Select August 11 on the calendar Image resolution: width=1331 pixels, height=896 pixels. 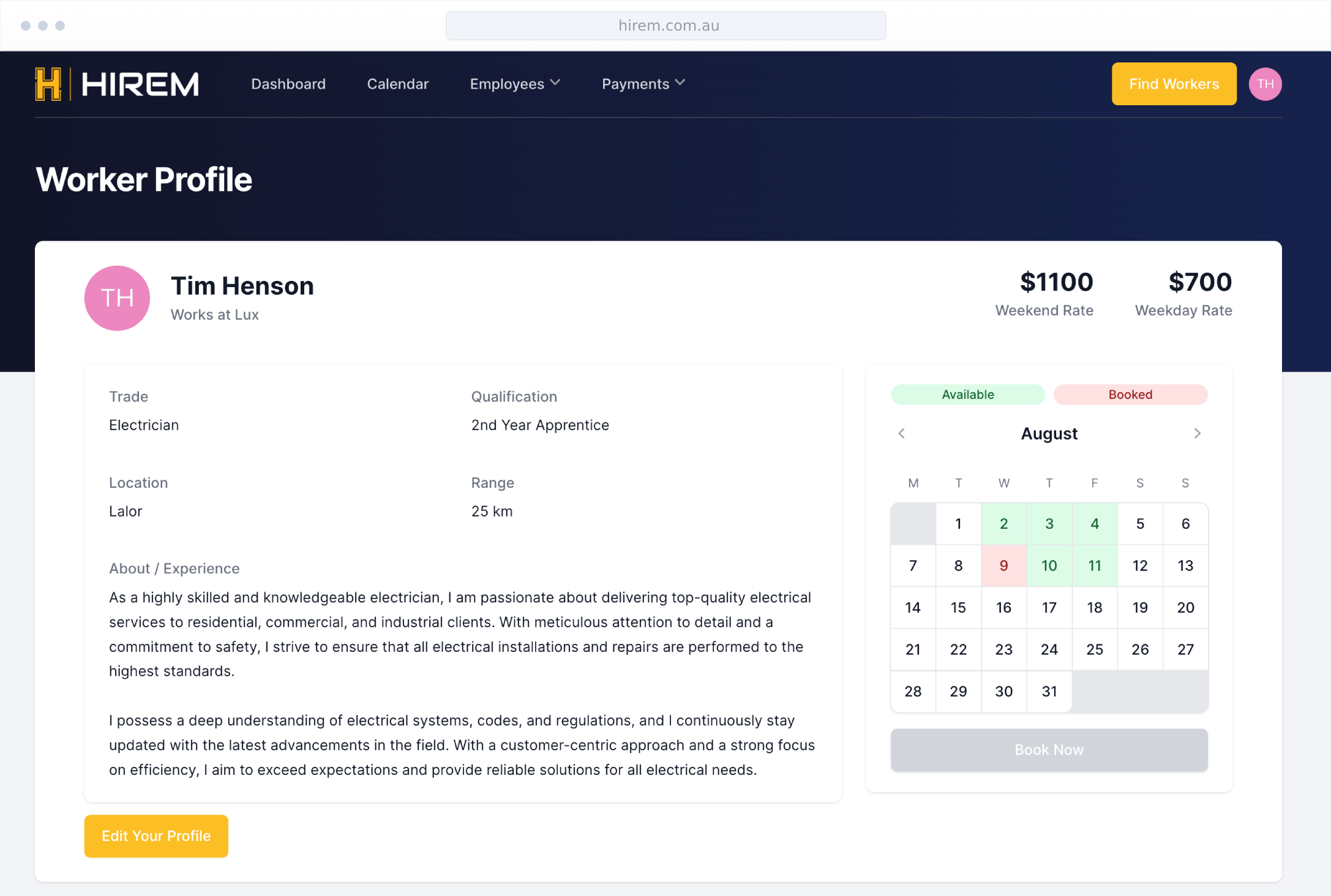point(1094,566)
